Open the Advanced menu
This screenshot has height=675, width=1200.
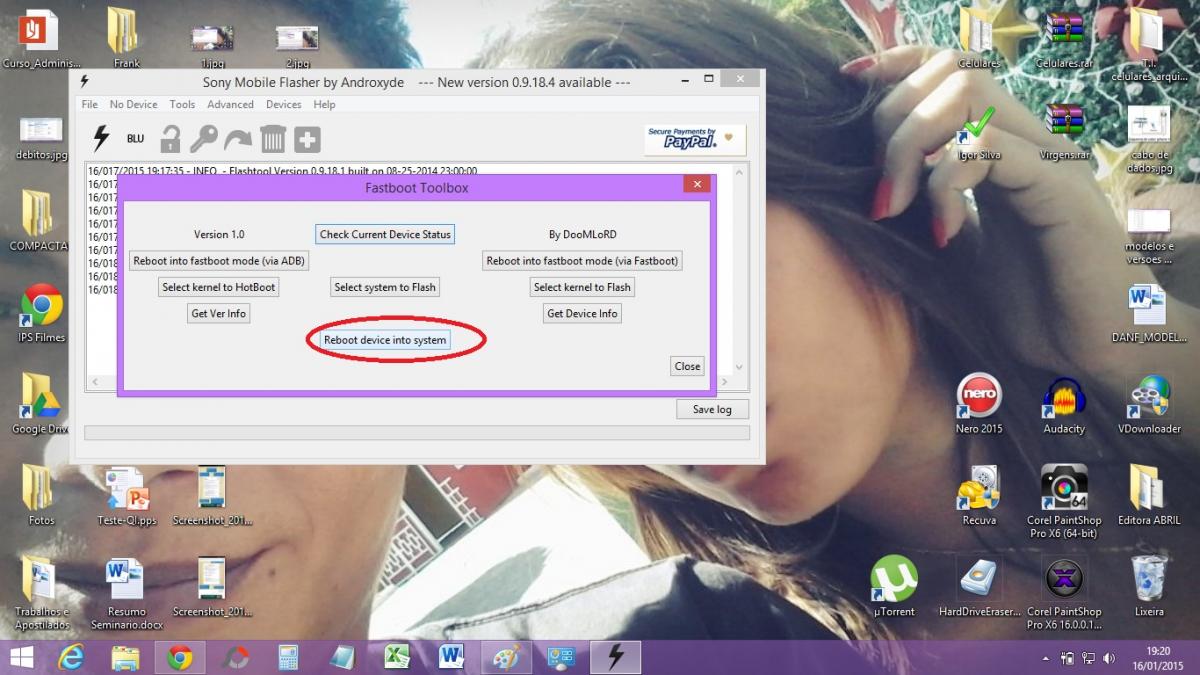[x=230, y=104]
